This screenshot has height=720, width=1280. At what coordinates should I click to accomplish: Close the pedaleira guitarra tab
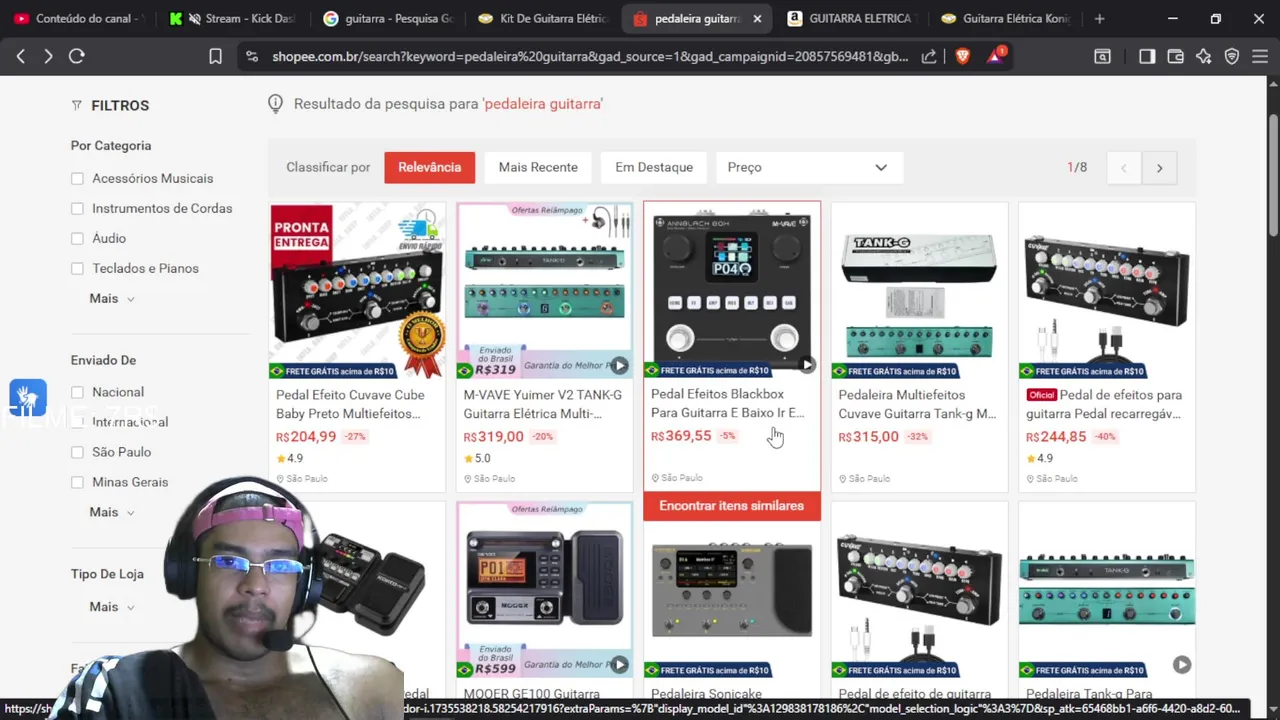coord(757,18)
